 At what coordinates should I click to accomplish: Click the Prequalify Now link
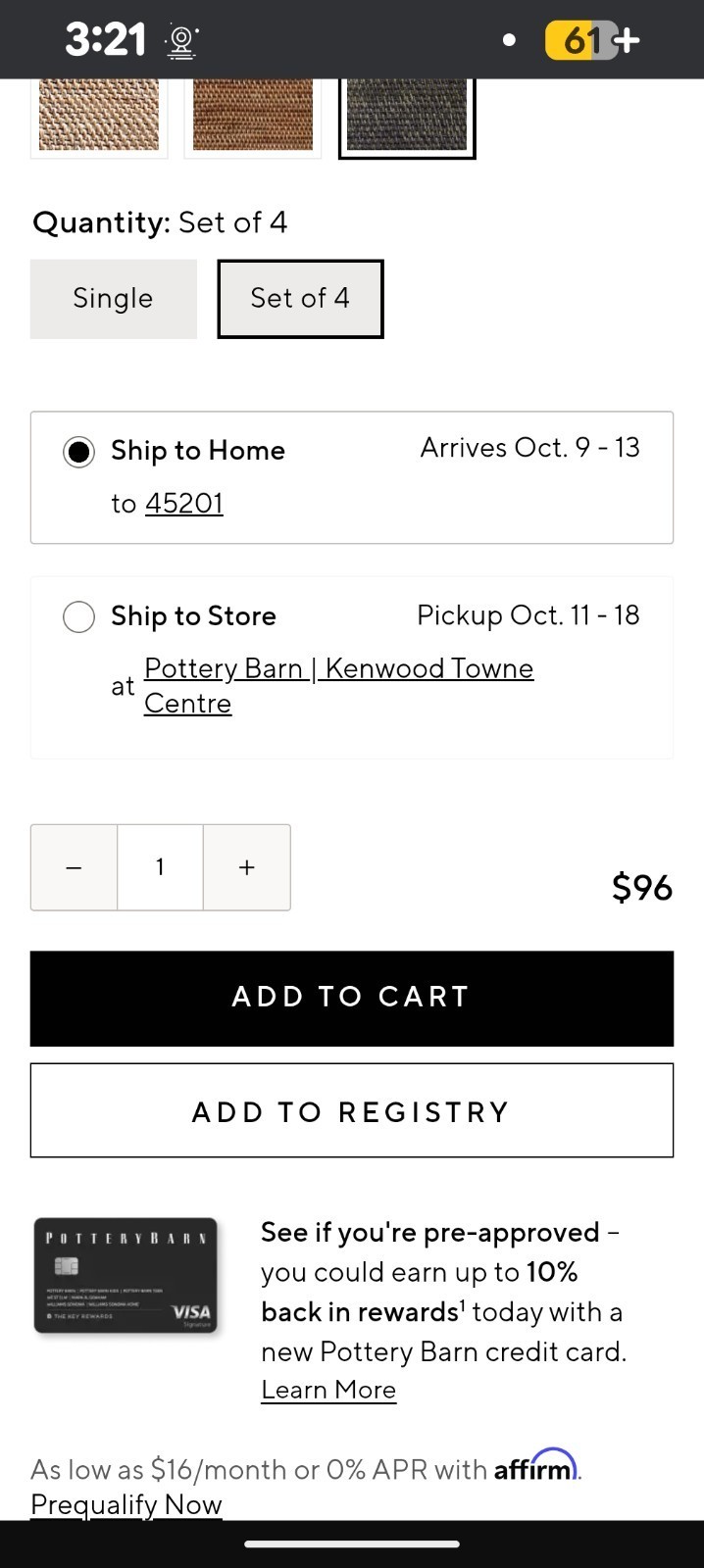click(x=126, y=1505)
